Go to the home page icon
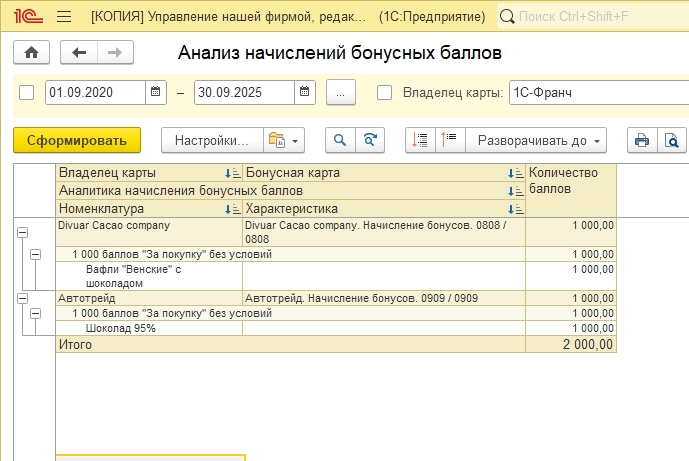 click(31, 53)
